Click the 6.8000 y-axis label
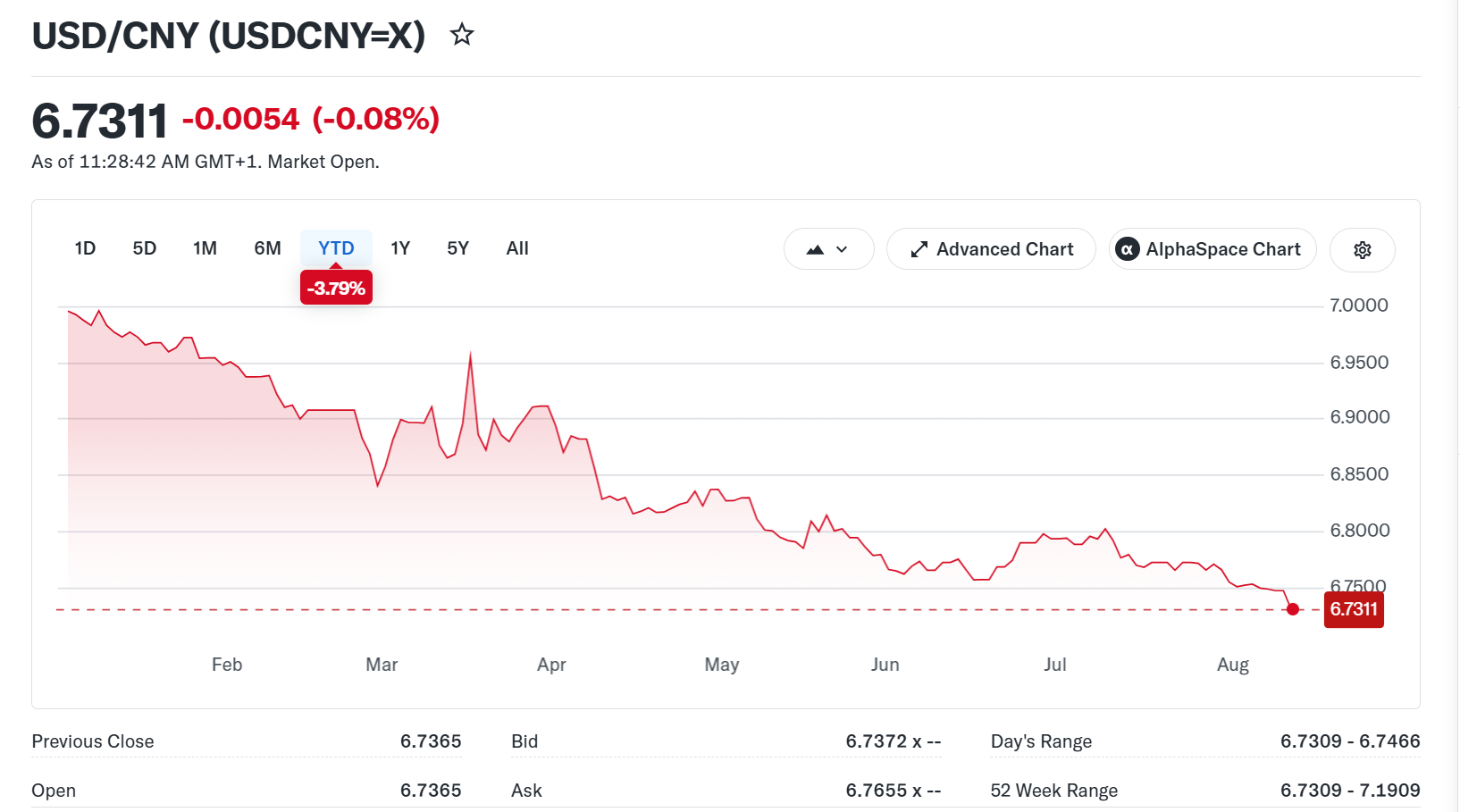Screen dimensions: 1460x812 1359,531
